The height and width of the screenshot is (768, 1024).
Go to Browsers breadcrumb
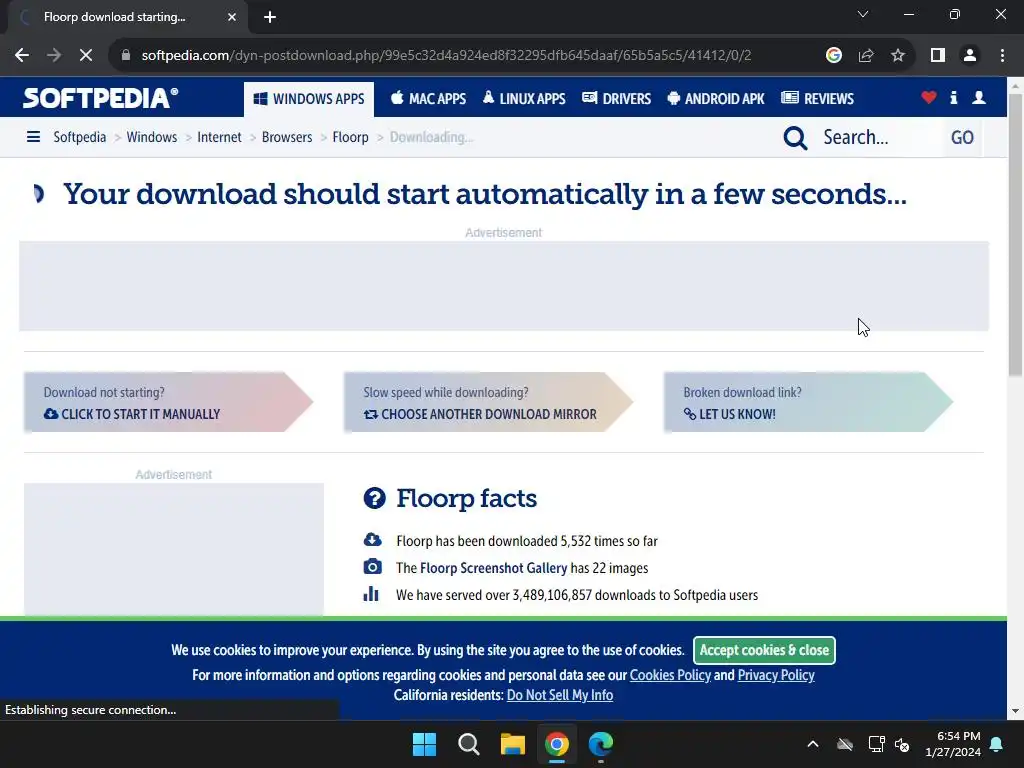pos(287,137)
